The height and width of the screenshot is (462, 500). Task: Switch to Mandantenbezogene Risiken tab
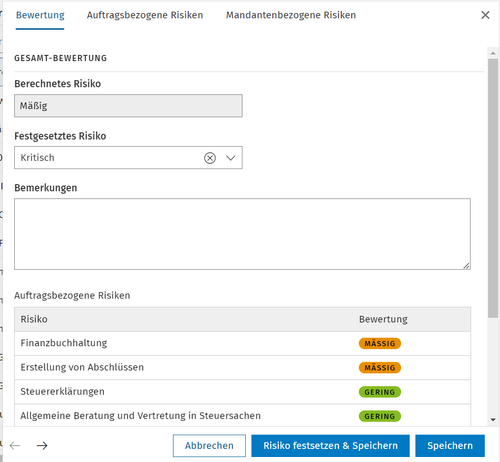[x=291, y=15]
